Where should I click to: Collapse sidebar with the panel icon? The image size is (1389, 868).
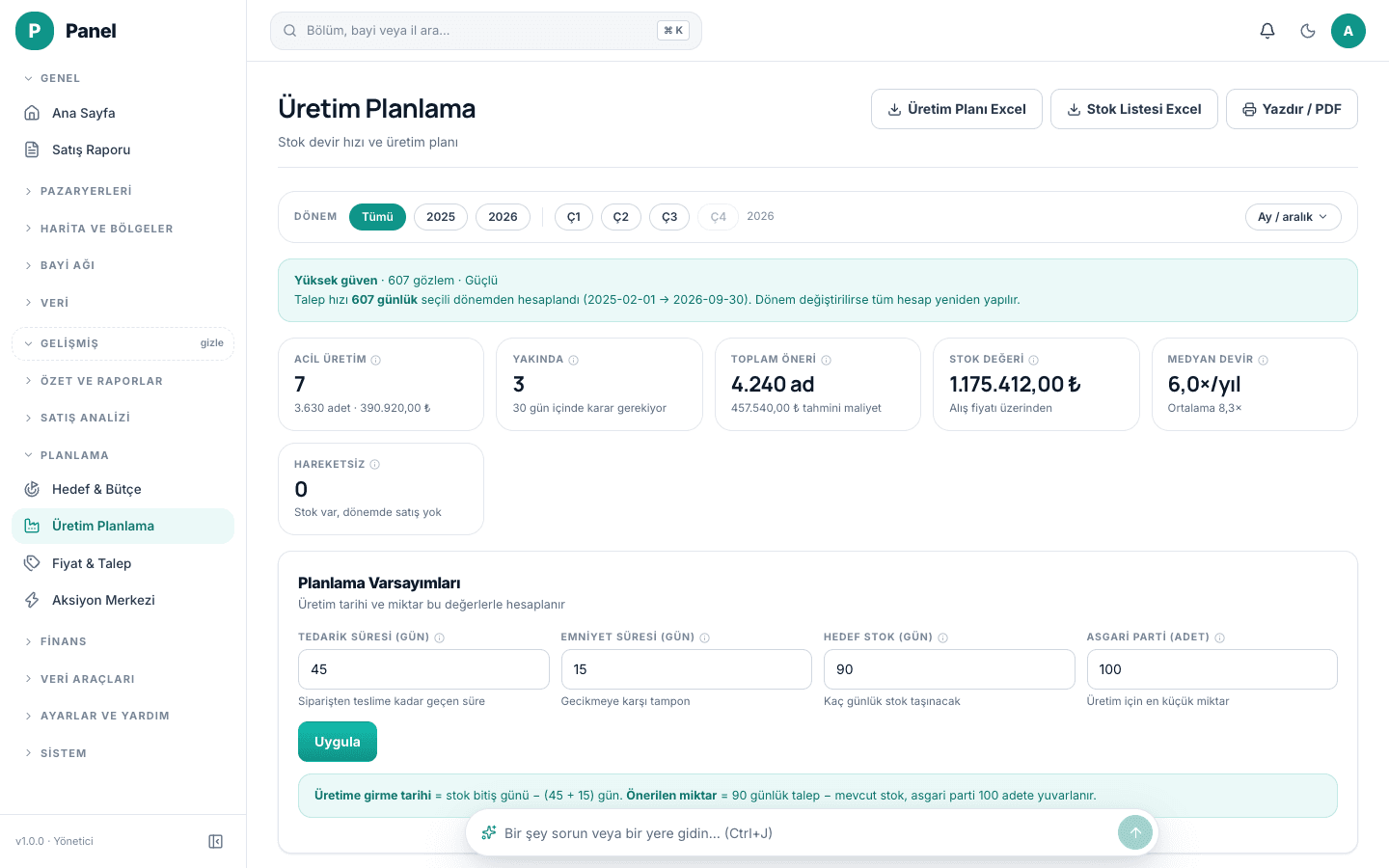[216, 842]
